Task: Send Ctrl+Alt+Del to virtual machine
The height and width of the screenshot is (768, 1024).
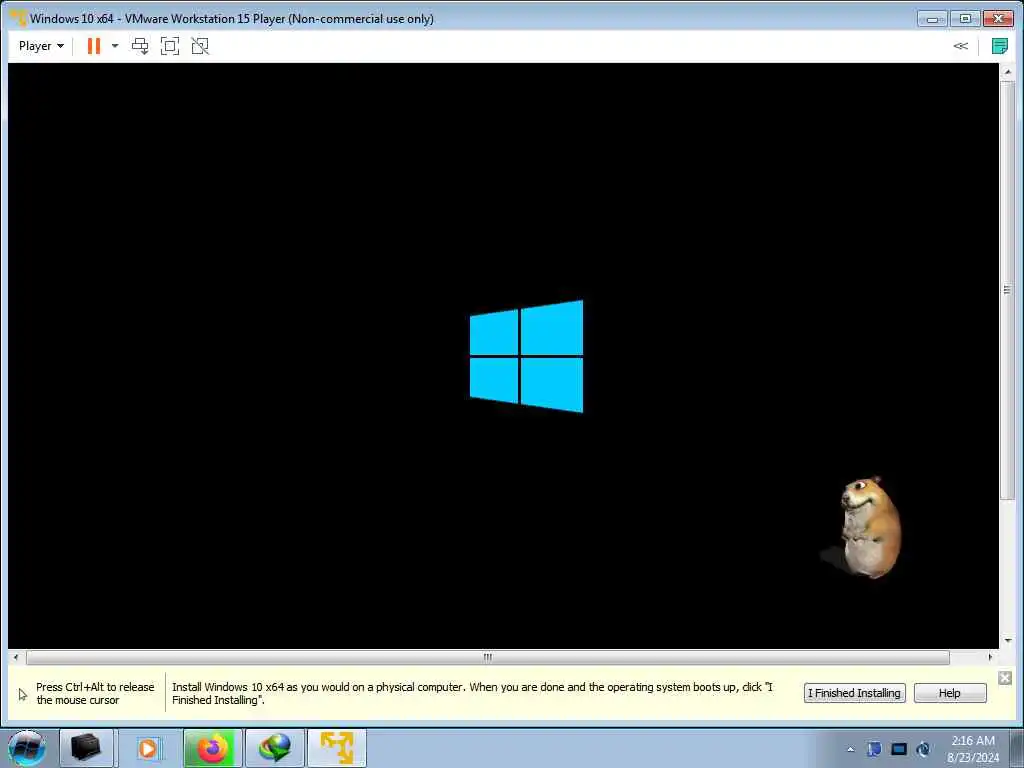Action: (x=140, y=46)
